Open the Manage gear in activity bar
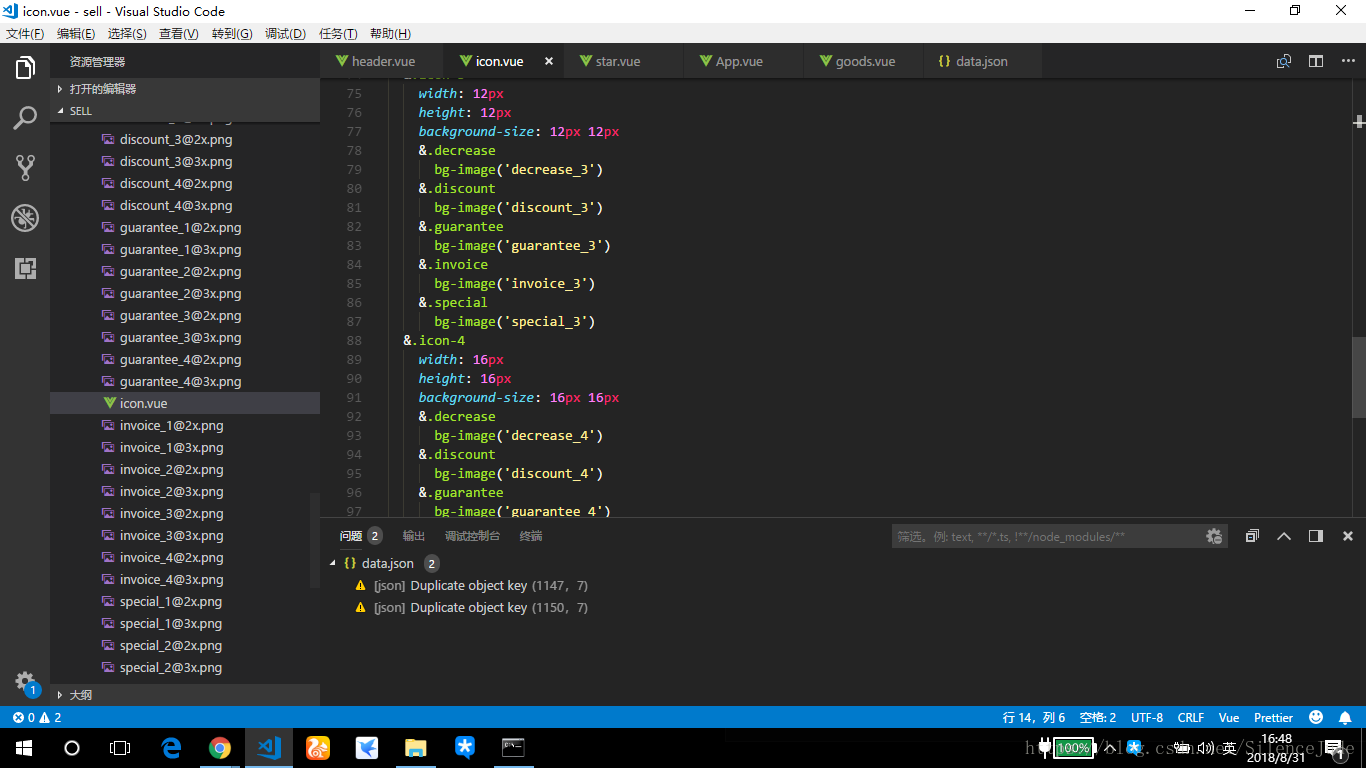The width and height of the screenshot is (1366, 768). 25,683
